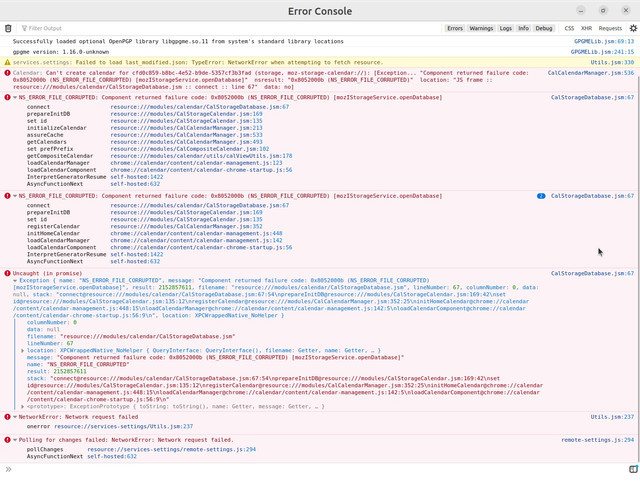Open calendar-management.js:123 stack link
This screenshot has height=485, width=640.
point(196,162)
